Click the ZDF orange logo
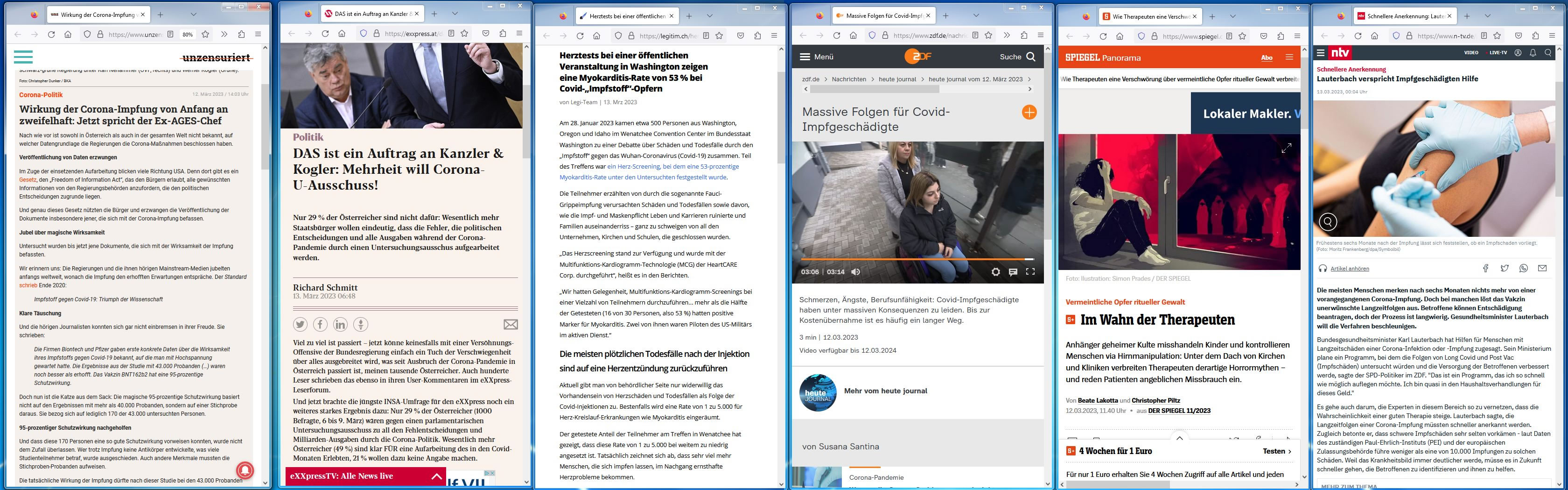This screenshot has width=1568, height=490. click(x=918, y=57)
